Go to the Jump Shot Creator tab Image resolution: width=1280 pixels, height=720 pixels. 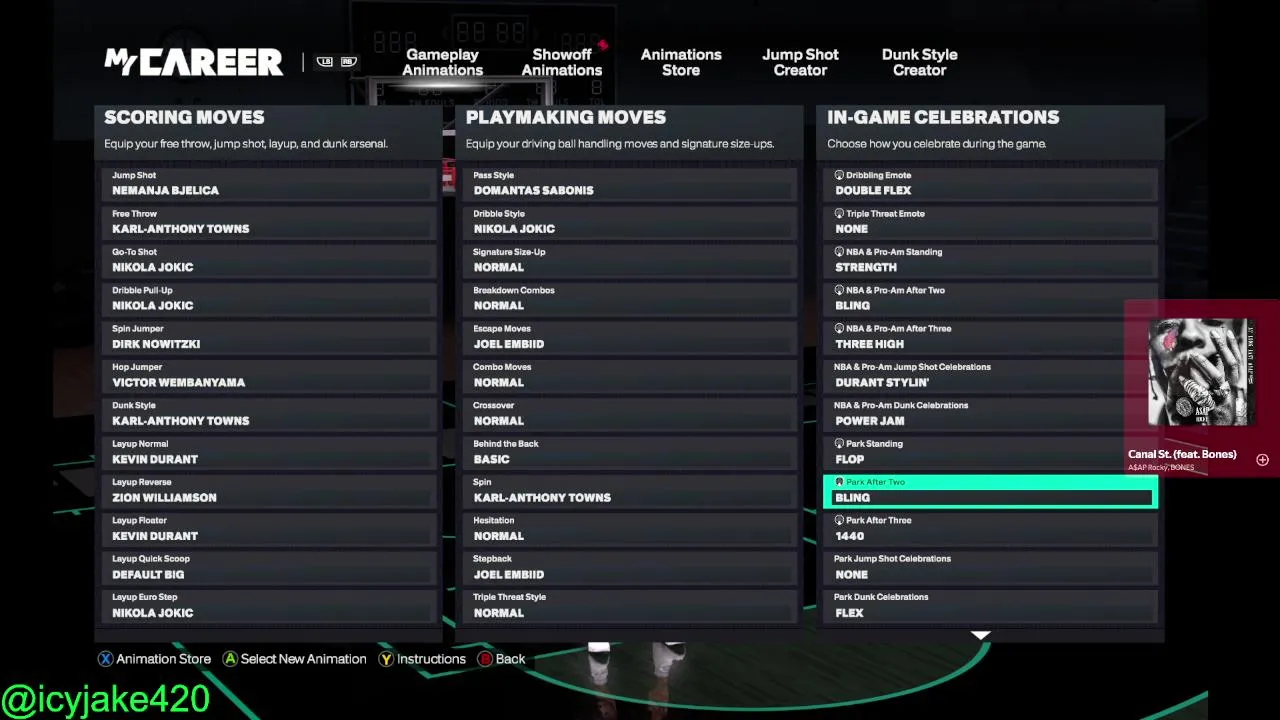click(800, 62)
